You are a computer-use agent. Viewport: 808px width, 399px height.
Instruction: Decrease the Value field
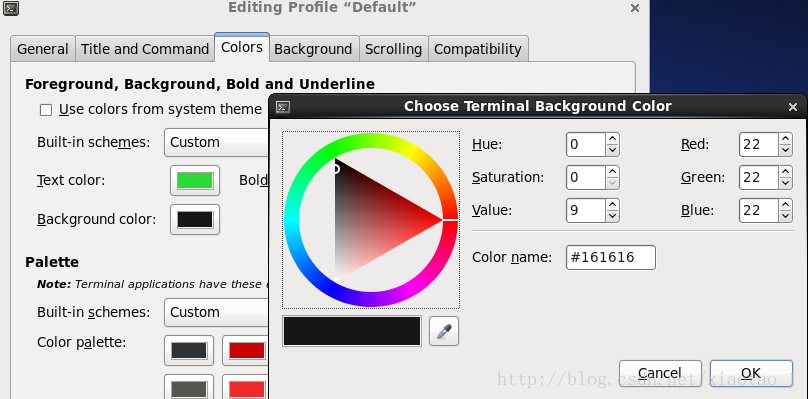tap(612, 216)
